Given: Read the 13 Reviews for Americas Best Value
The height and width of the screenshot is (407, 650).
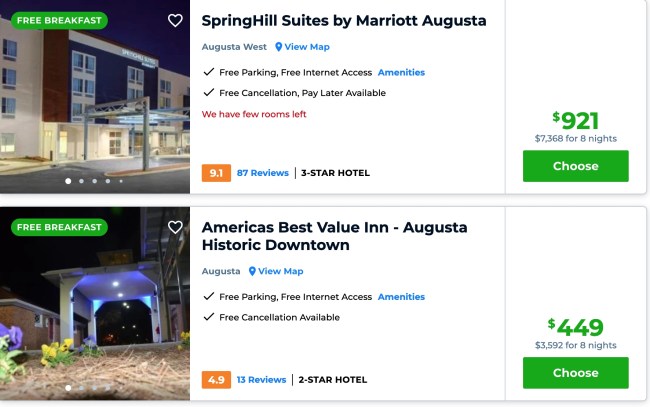Looking at the screenshot, I should [261, 380].
